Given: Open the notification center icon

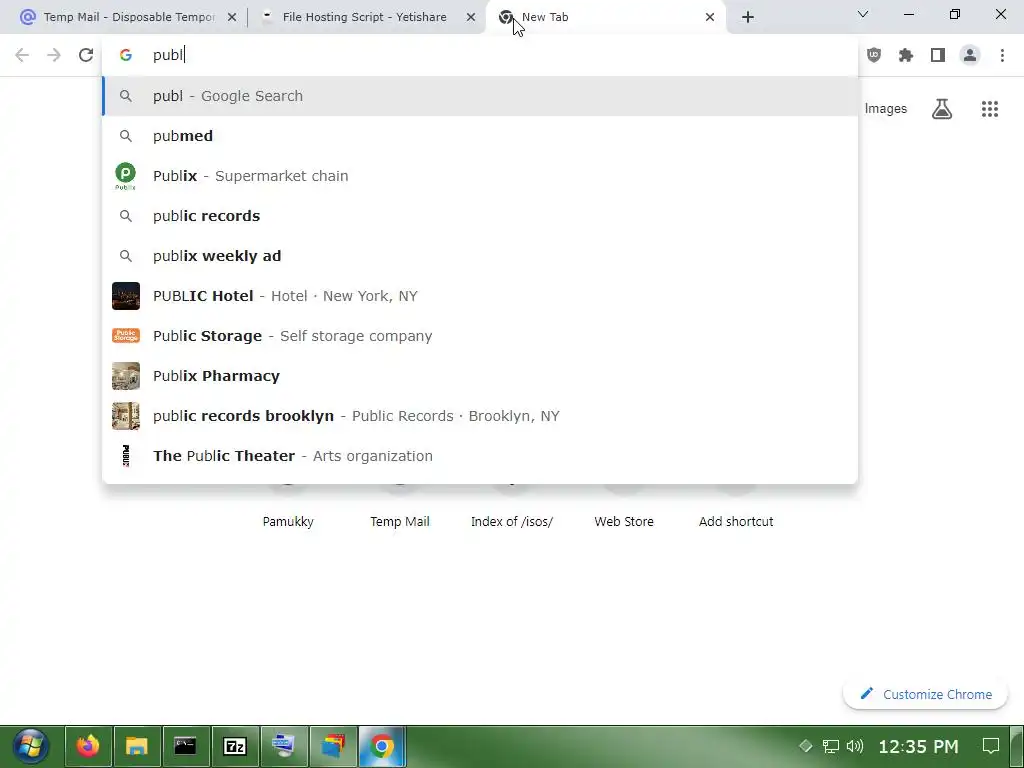Looking at the screenshot, I should pyautogui.click(x=991, y=746).
